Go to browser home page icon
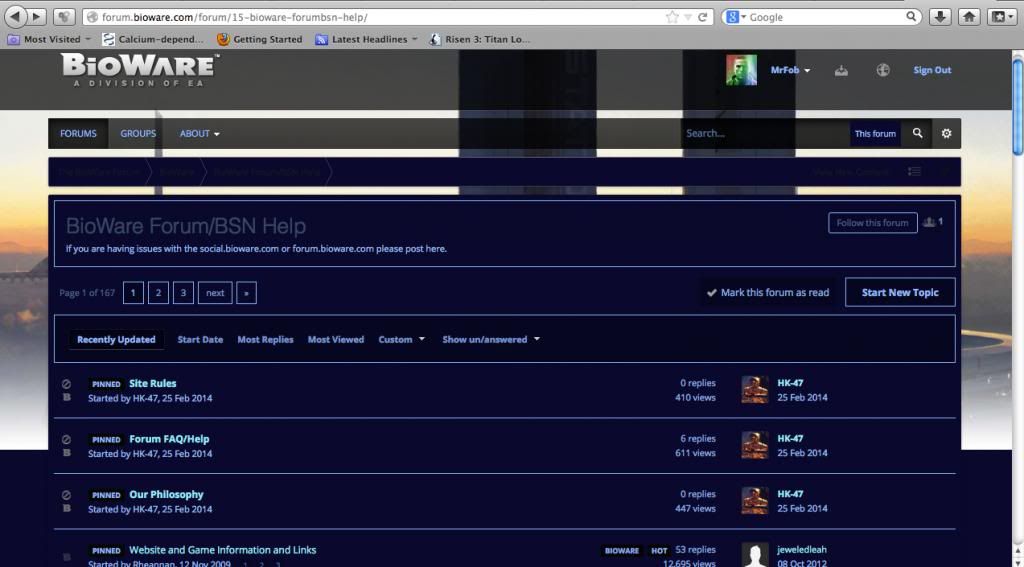Image resolution: width=1024 pixels, height=567 pixels. [x=970, y=17]
